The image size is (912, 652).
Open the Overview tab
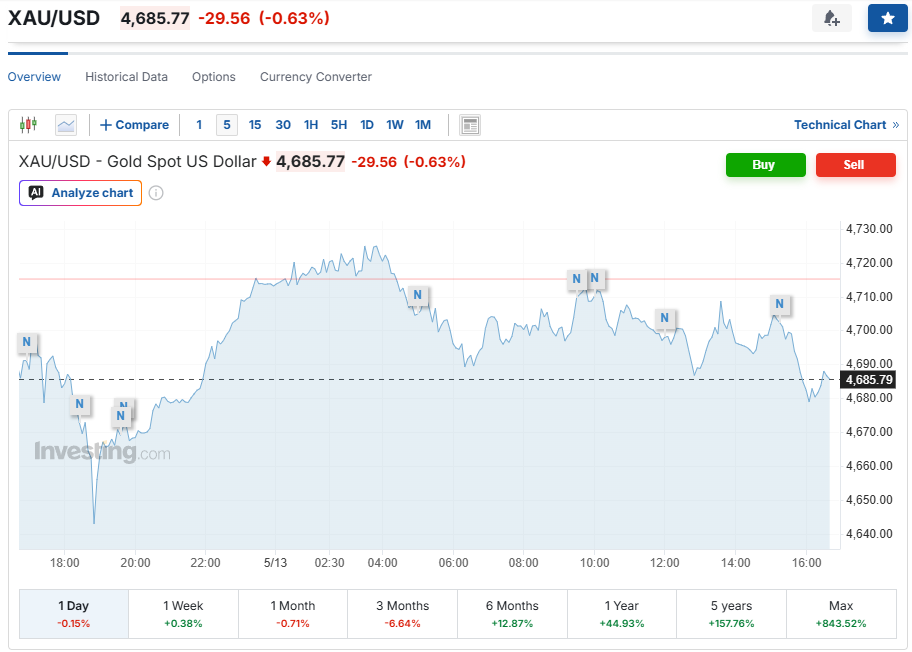(x=34, y=77)
